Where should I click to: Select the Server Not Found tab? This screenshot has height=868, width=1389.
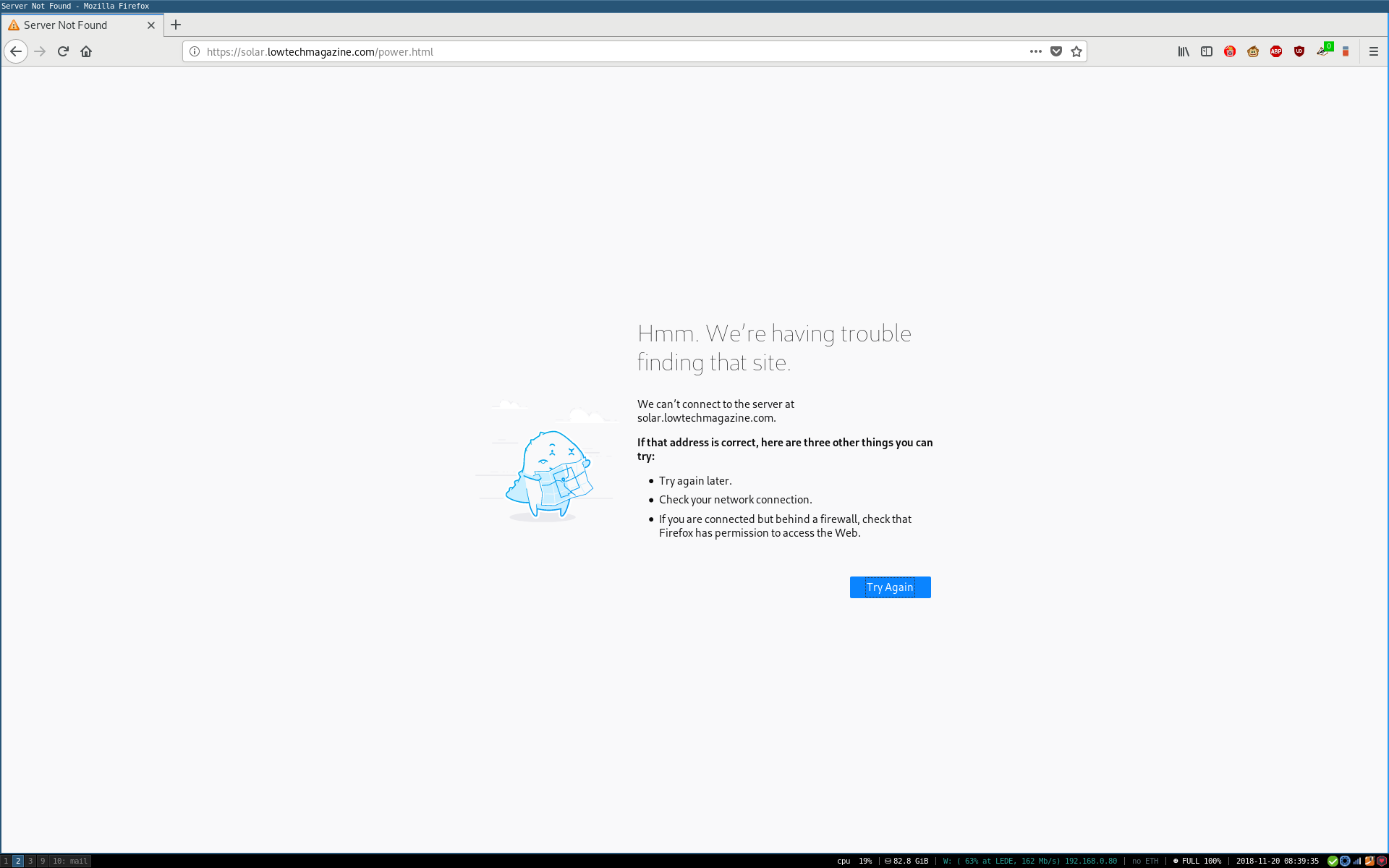pos(72,25)
